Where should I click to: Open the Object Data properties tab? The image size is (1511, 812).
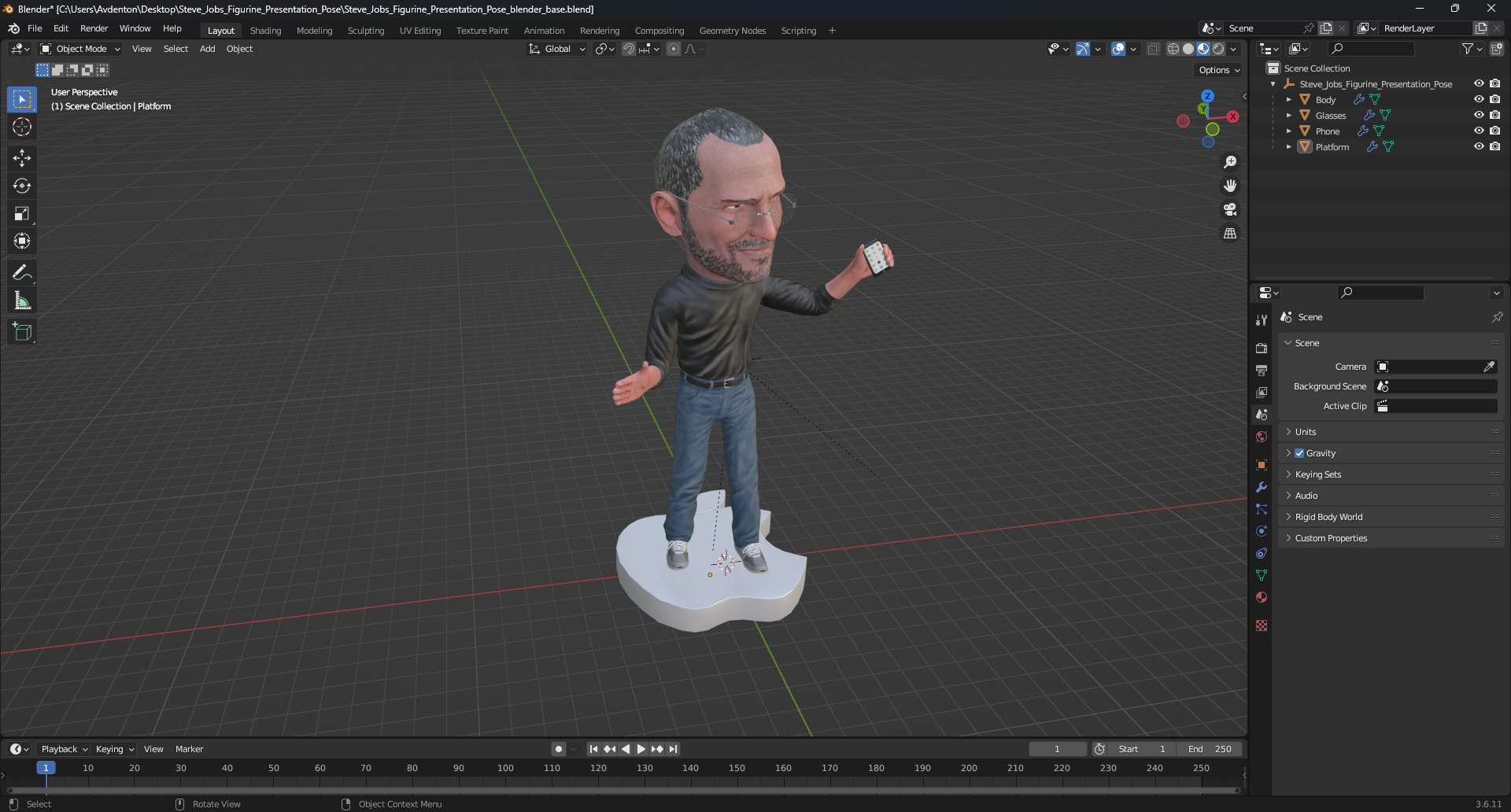click(x=1262, y=575)
